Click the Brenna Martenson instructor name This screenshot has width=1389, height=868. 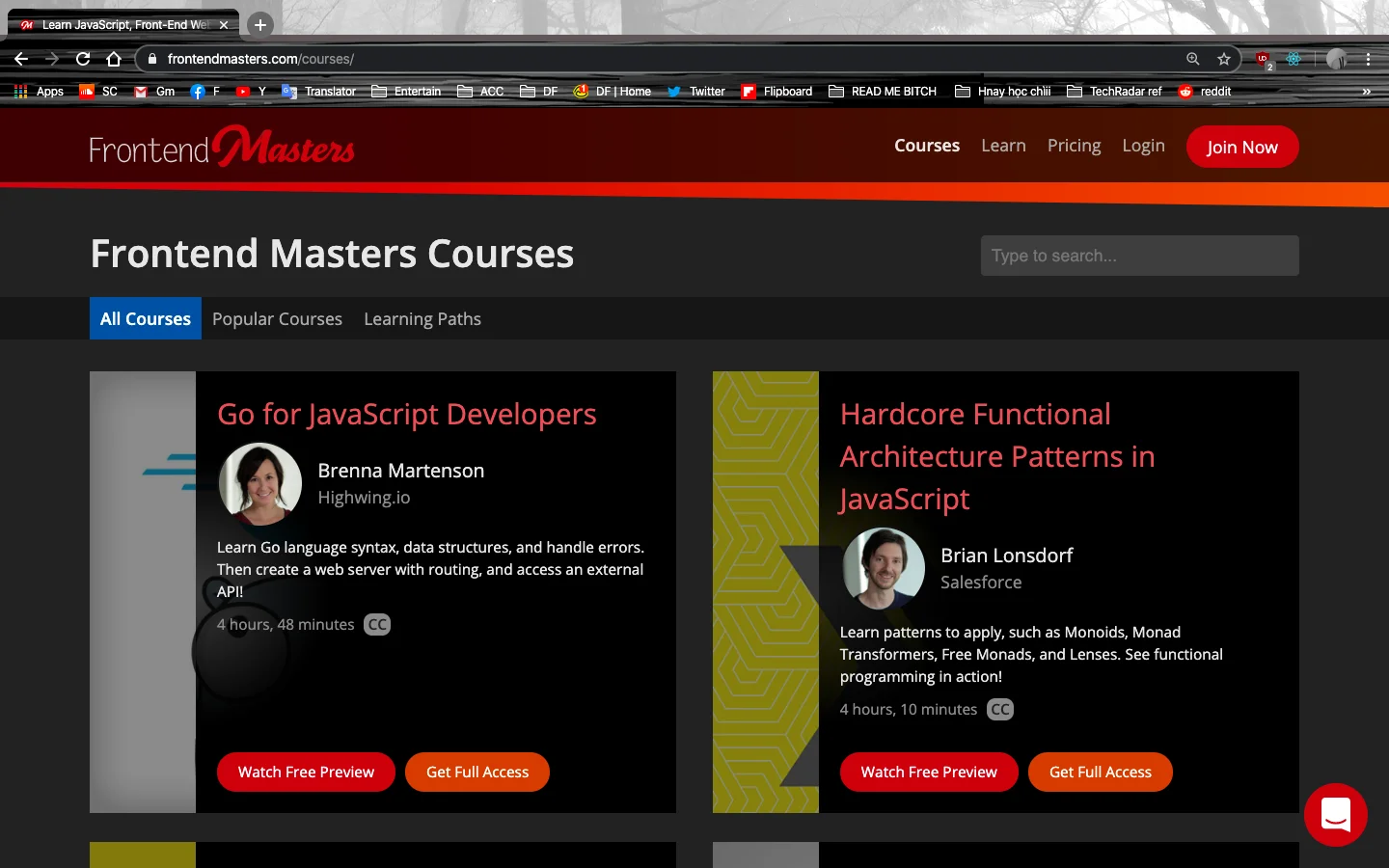click(401, 471)
